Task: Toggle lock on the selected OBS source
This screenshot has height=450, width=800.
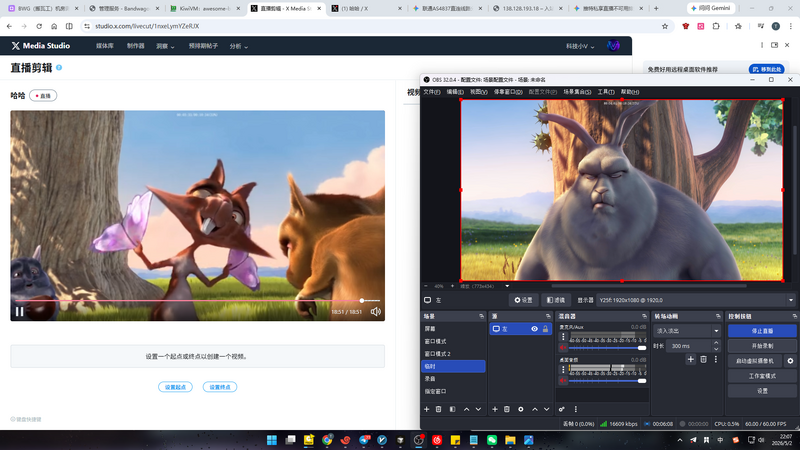Action: [x=545, y=329]
